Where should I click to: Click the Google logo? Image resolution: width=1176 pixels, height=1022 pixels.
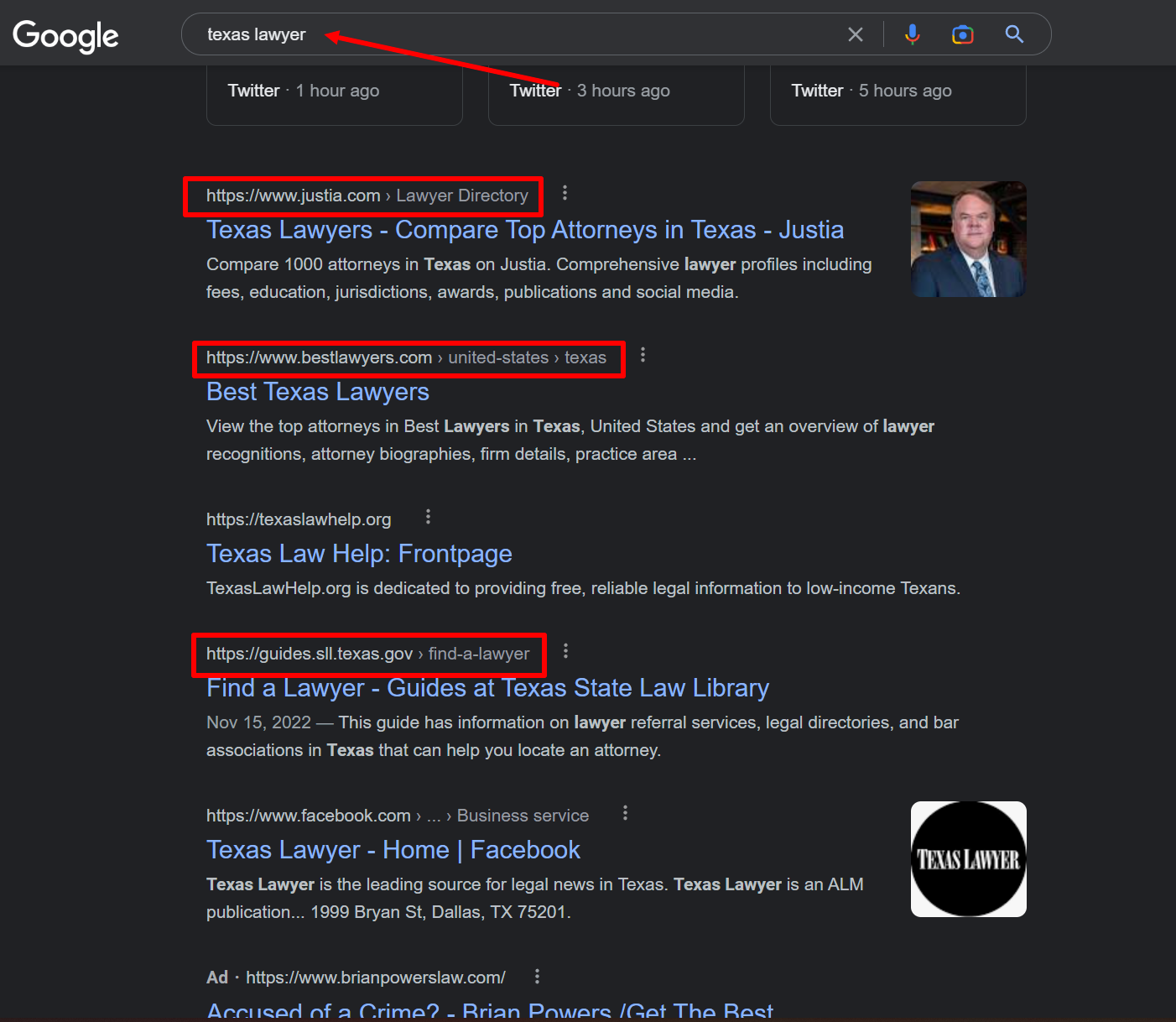pyautogui.click(x=65, y=35)
